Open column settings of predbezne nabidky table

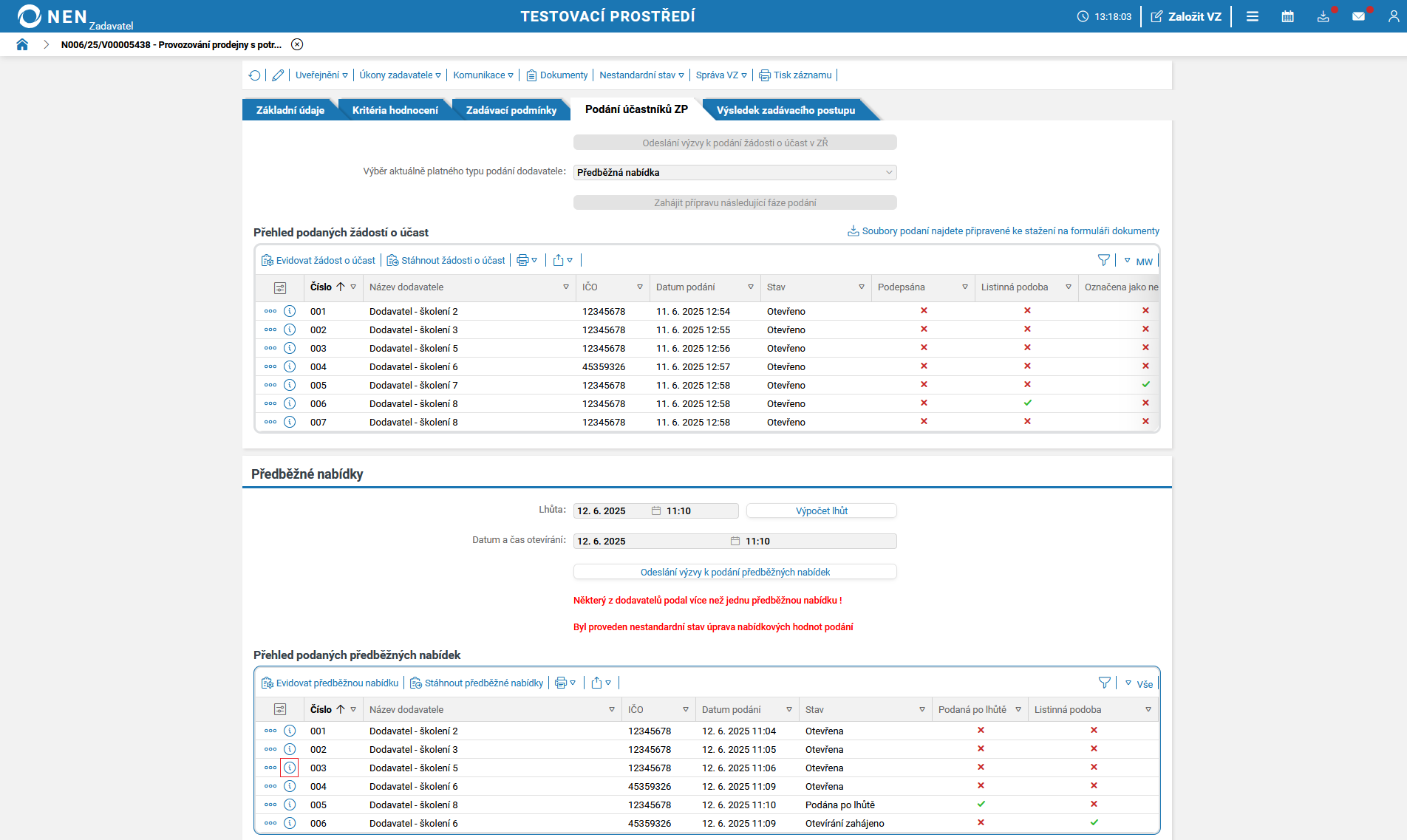[280, 709]
